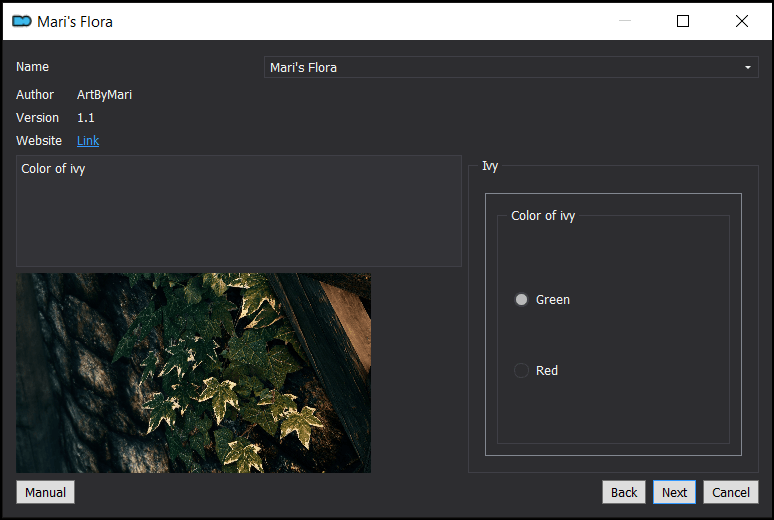
Task: Proceed with the Next button
Action: 674,492
